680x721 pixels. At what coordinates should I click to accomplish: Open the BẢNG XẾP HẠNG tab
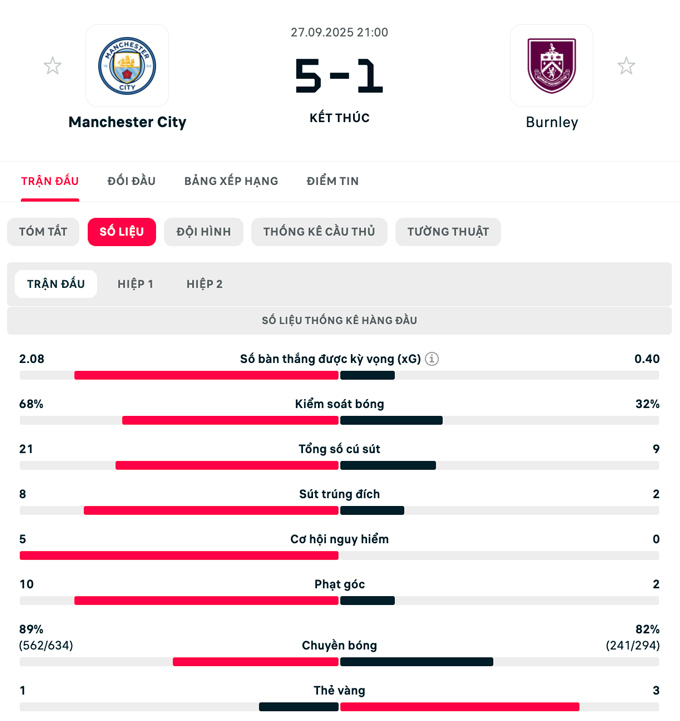pyautogui.click(x=231, y=181)
